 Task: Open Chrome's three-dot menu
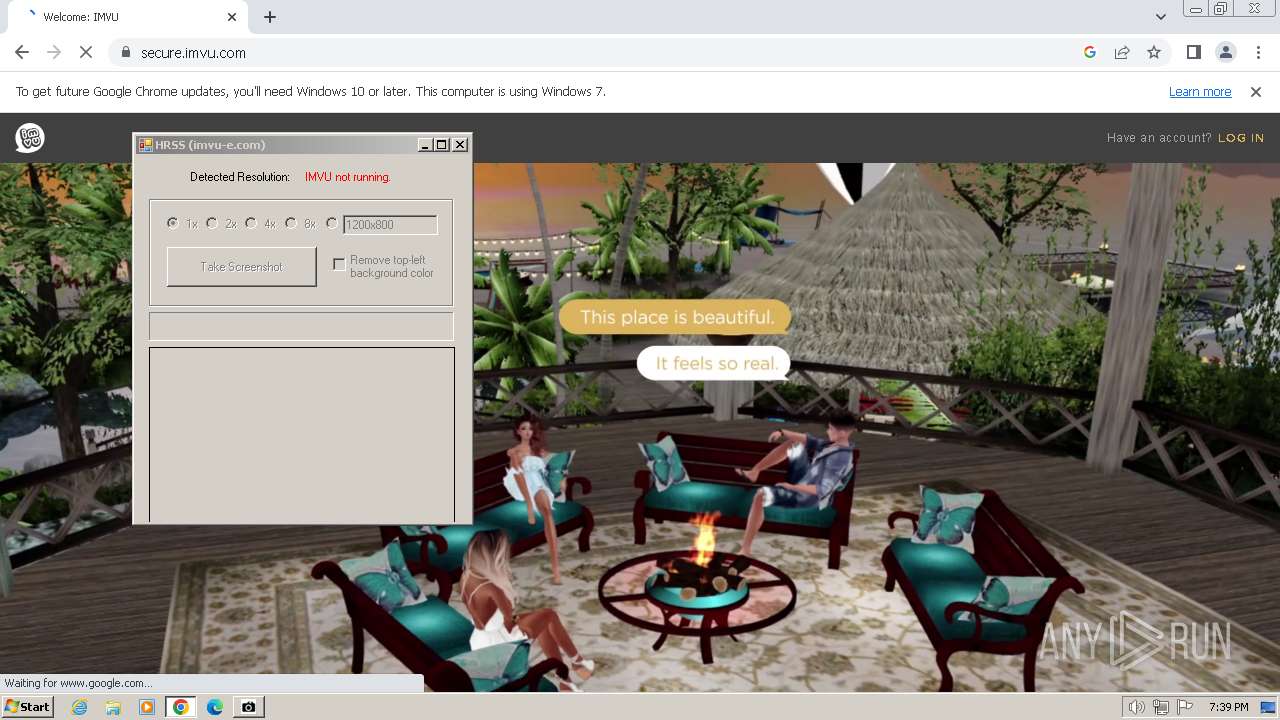(1258, 52)
